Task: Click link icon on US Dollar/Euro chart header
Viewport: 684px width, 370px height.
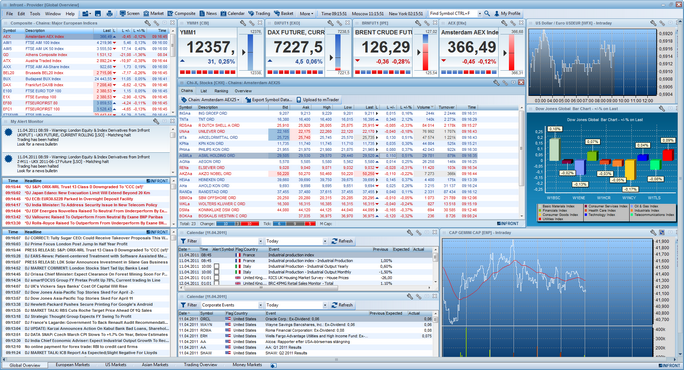Action: [662, 23]
